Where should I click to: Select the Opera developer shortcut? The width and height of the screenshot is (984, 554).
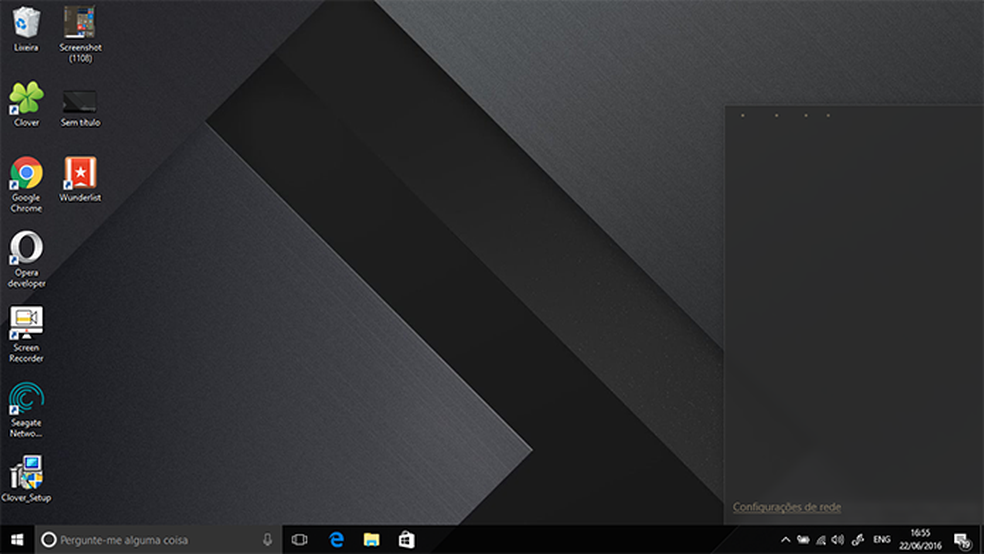tap(26, 259)
